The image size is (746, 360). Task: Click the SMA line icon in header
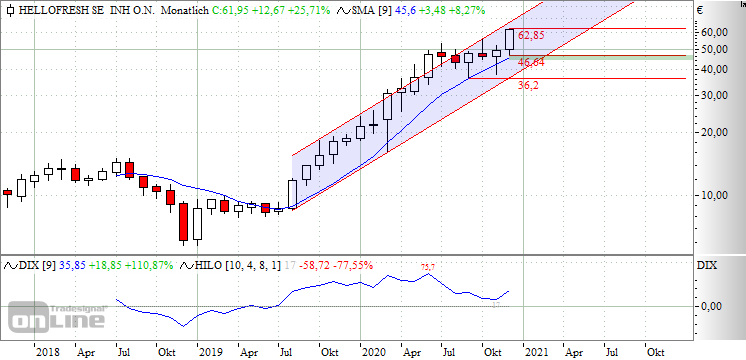pyautogui.click(x=344, y=10)
